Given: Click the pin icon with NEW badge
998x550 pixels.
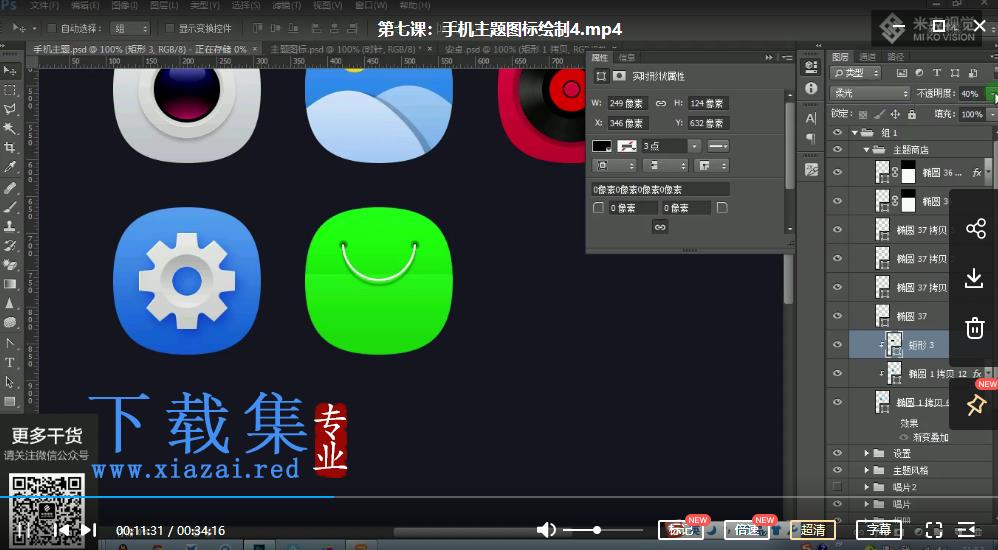Looking at the screenshot, I should (x=976, y=405).
